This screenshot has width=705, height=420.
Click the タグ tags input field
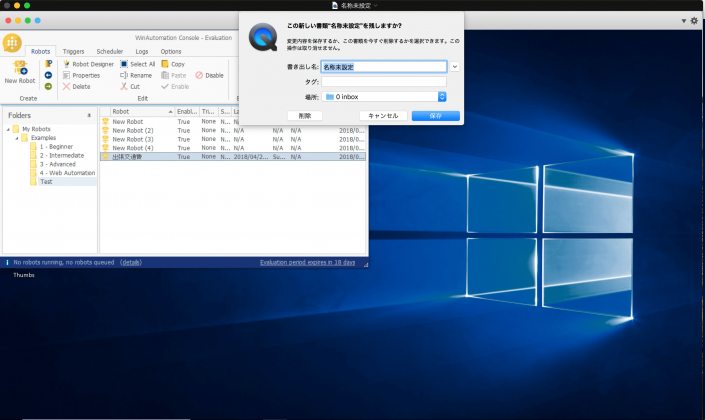coord(384,81)
